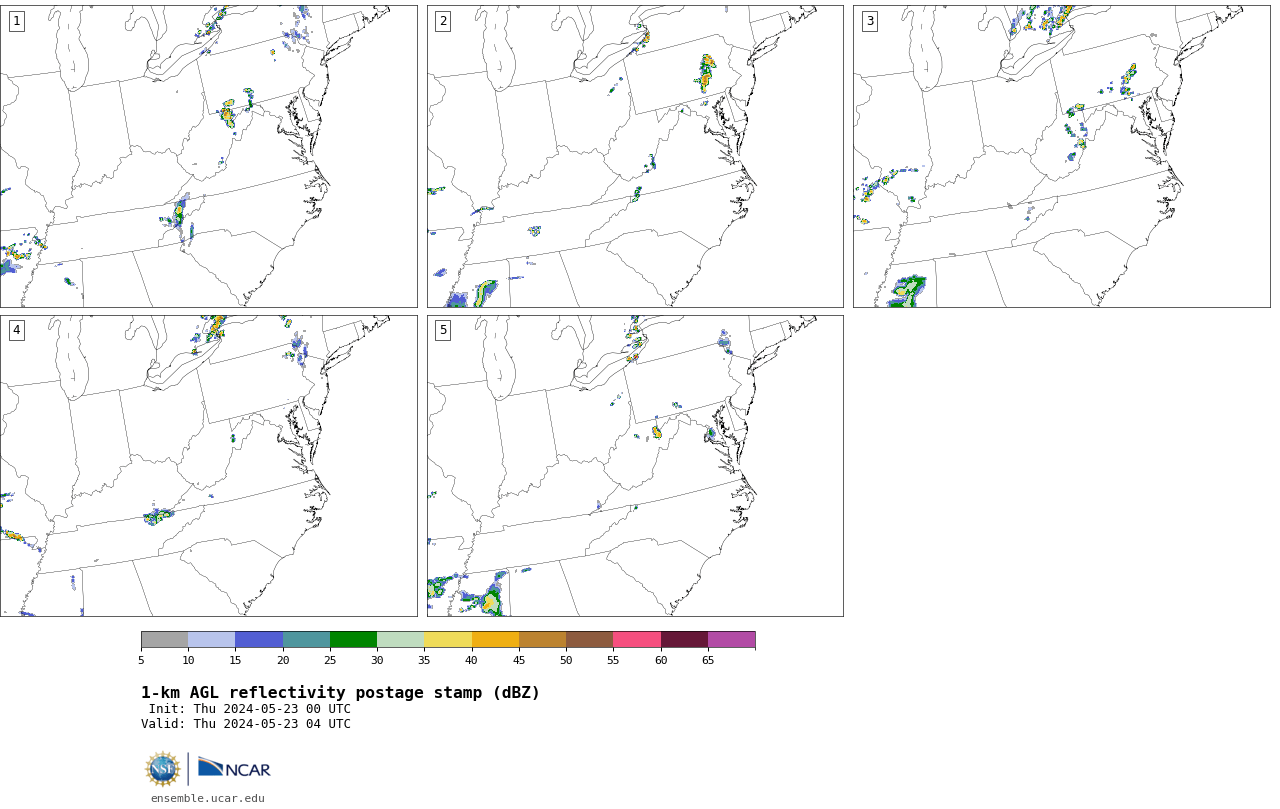Click the 'Valid: Thu 2024-05-23 04 UTC' line
Image resolution: width=1280 pixels, height=809 pixels.
tap(246, 724)
